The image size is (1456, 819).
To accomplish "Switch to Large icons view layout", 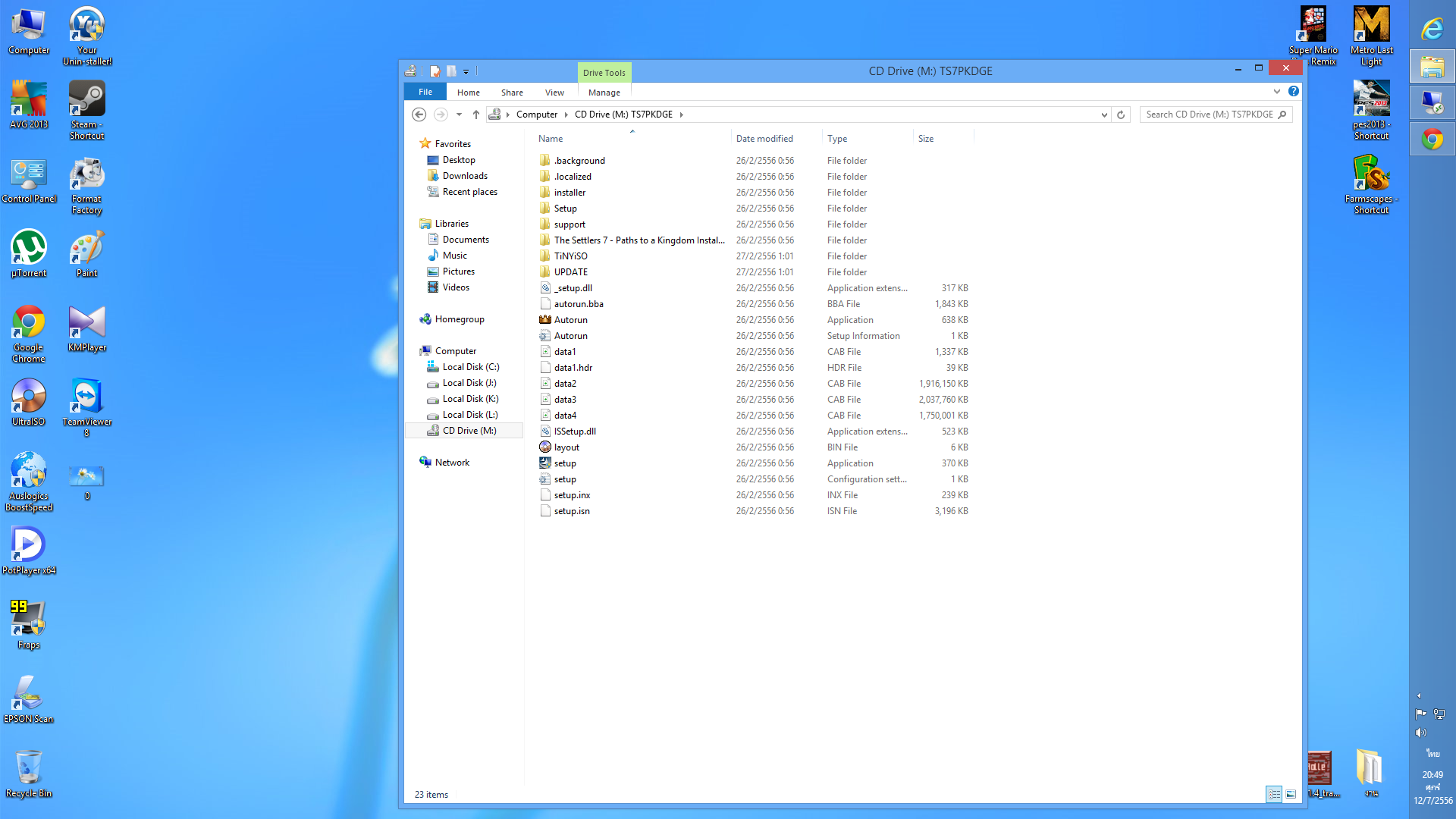I will tap(1291, 794).
